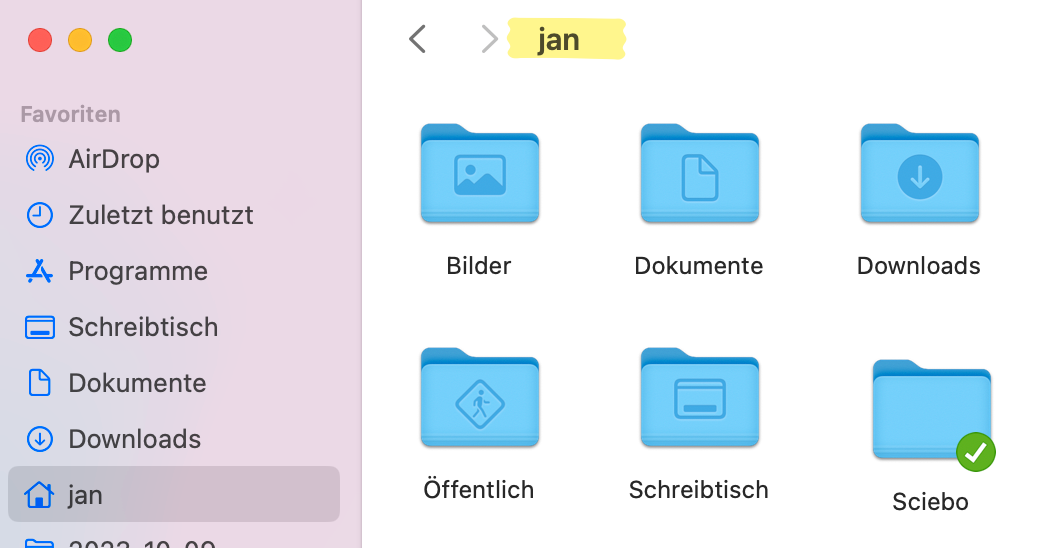Click the AirDrop icon in sidebar
The image size is (1062, 548).
coord(39,159)
